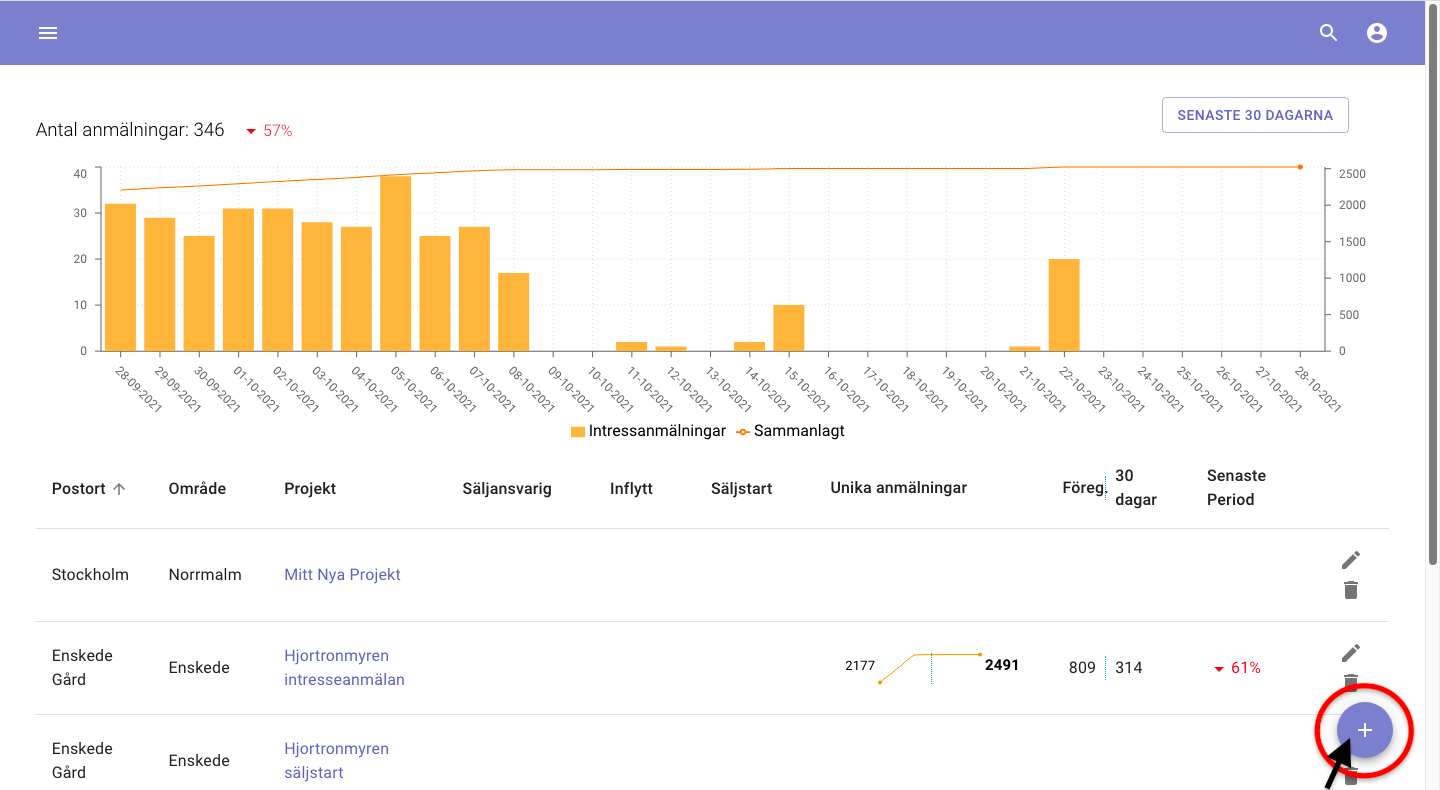Open the user account icon

click(x=1377, y=33)
